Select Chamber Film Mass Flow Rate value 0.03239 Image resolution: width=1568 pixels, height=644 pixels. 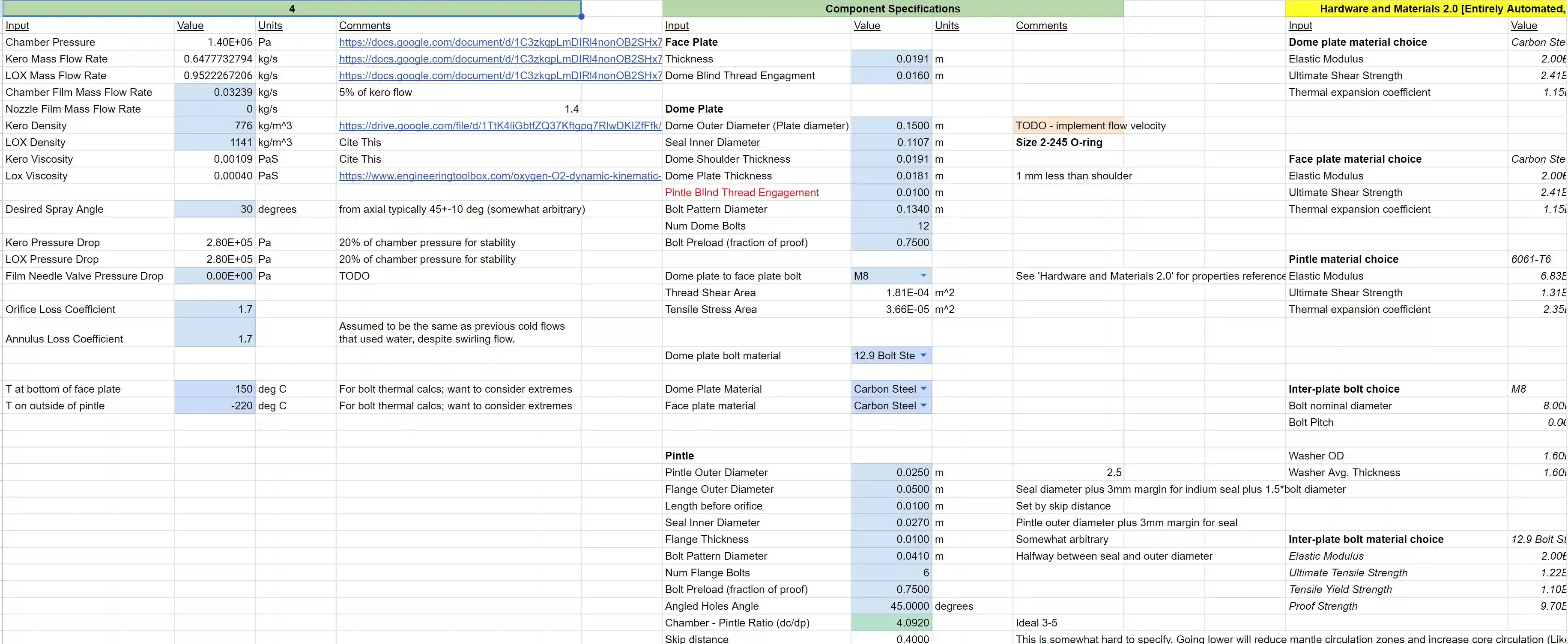tap(215, 92)
